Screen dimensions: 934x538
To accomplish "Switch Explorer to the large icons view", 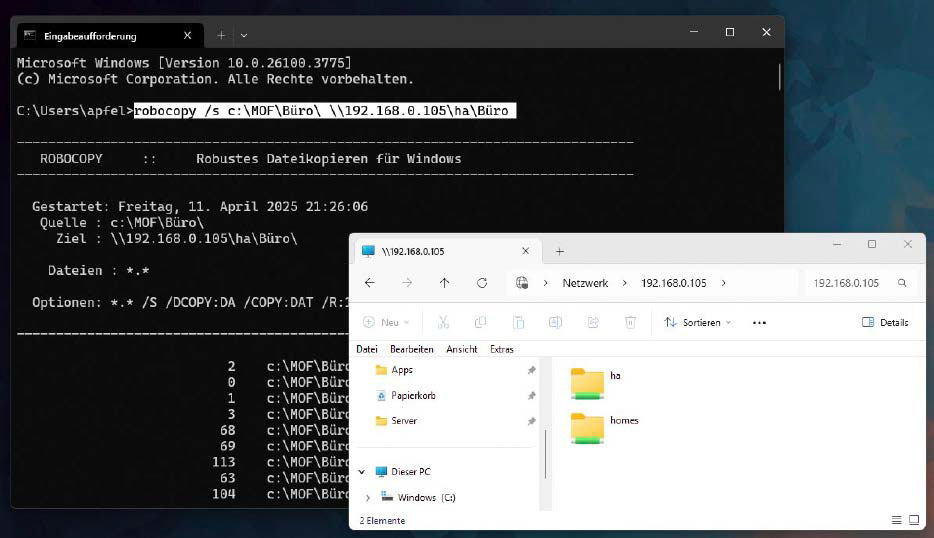I will (x=914, y=520).
